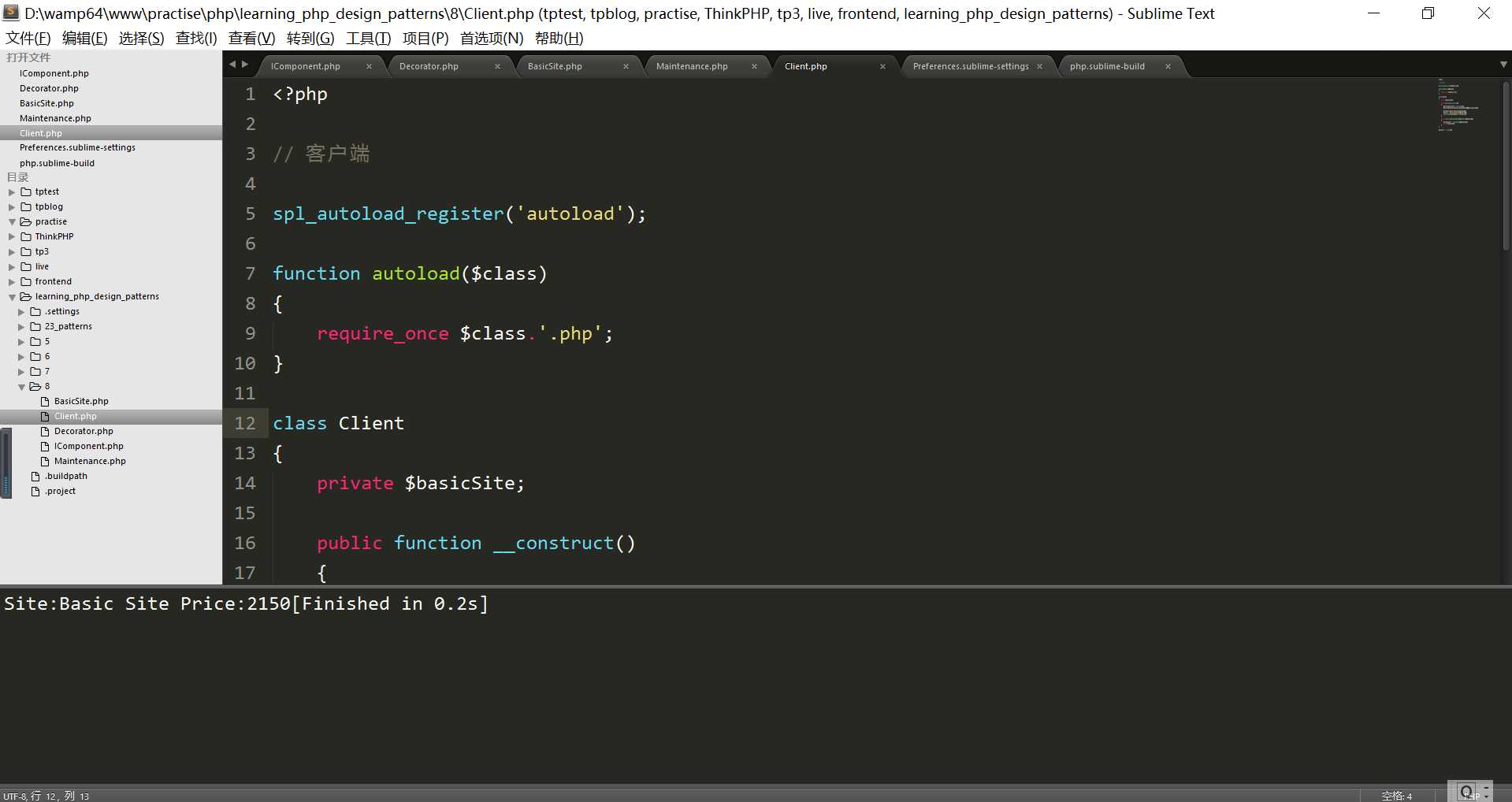Click the ThinkPHP folder icon

[x=26, y=236]
